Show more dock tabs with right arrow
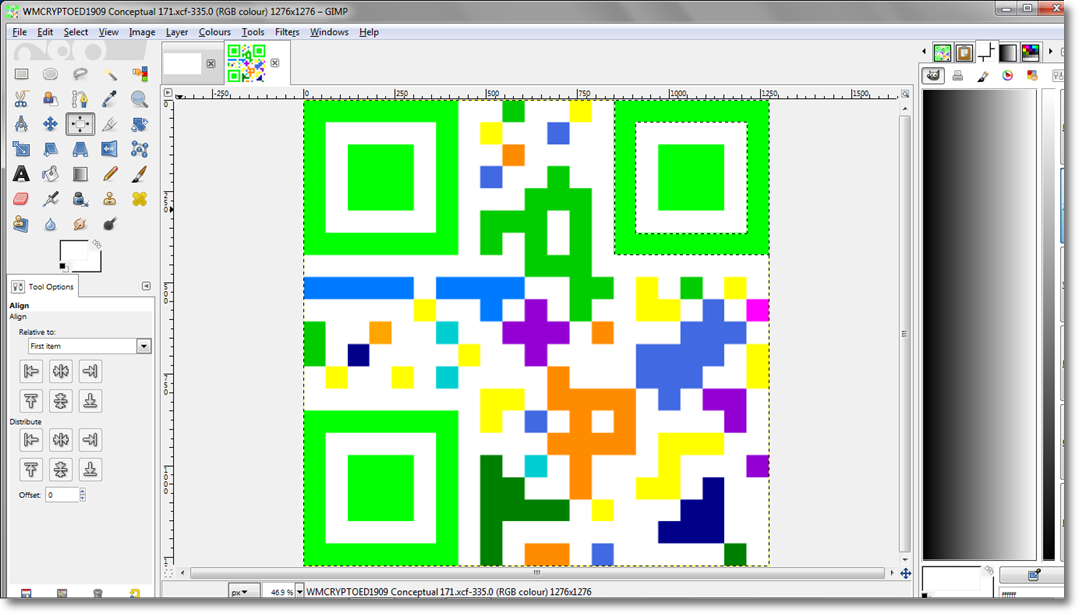Image resolution: width=1080 pixels, height=615 pixels. (x=1050, y=52)
